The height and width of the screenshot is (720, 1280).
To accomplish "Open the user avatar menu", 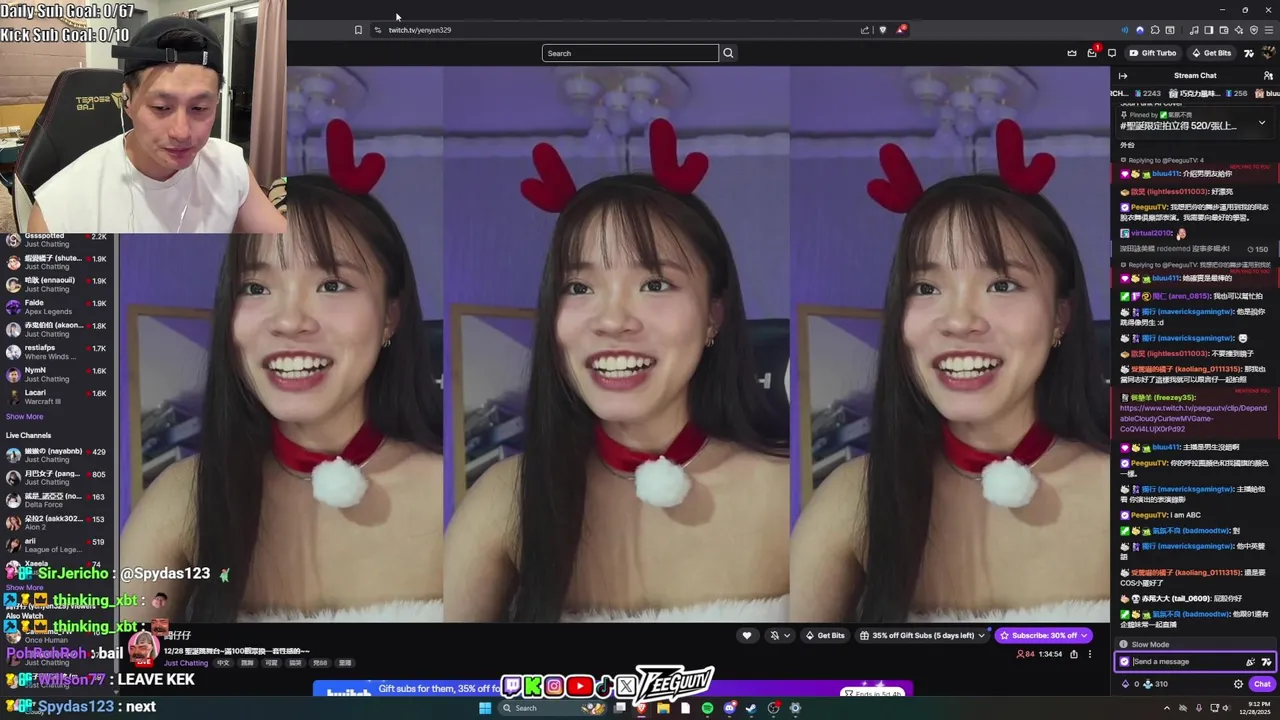I will click(1268, 53).
